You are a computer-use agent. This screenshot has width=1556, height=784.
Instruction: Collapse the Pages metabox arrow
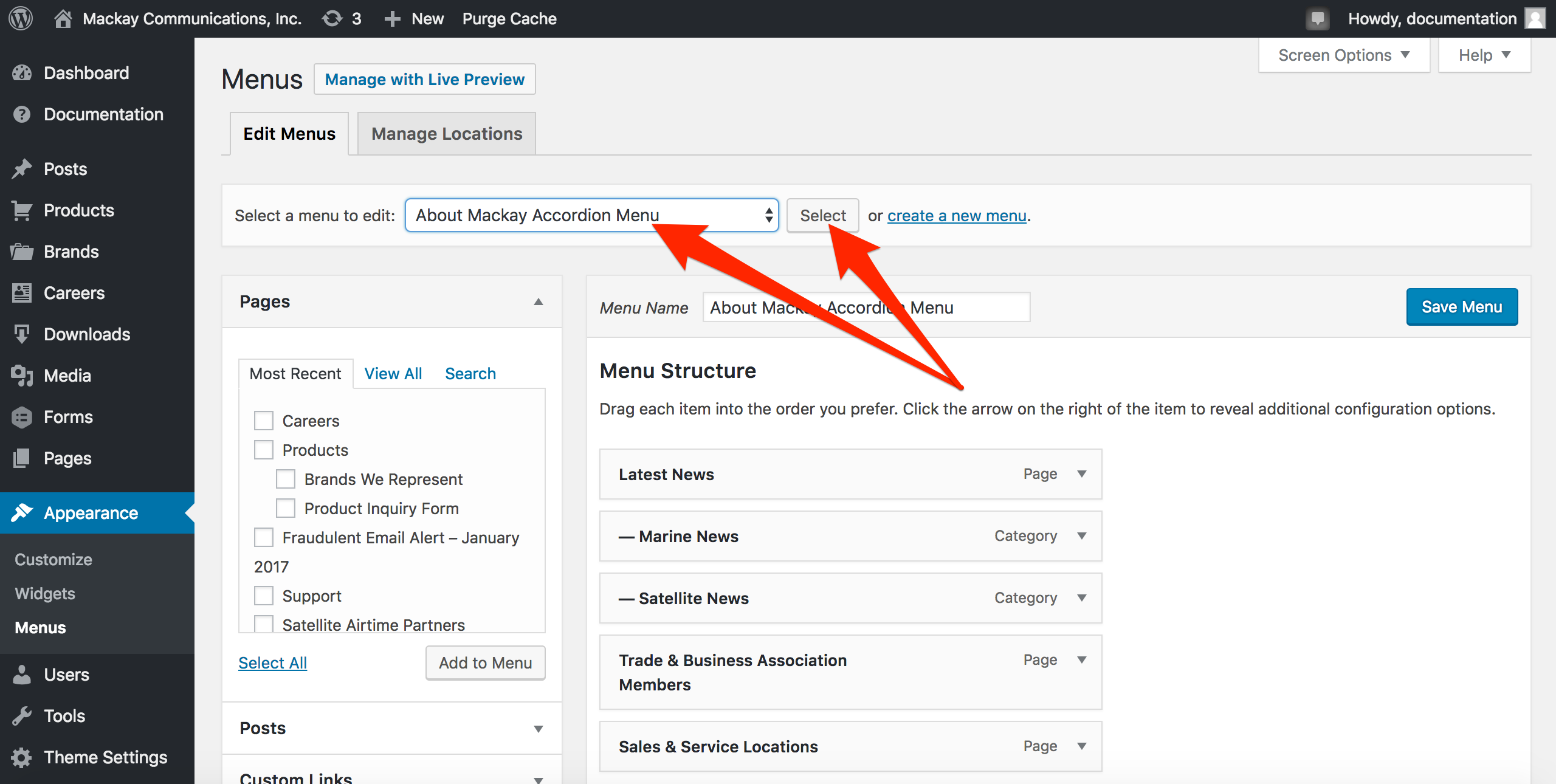click(x=539, y=302)
